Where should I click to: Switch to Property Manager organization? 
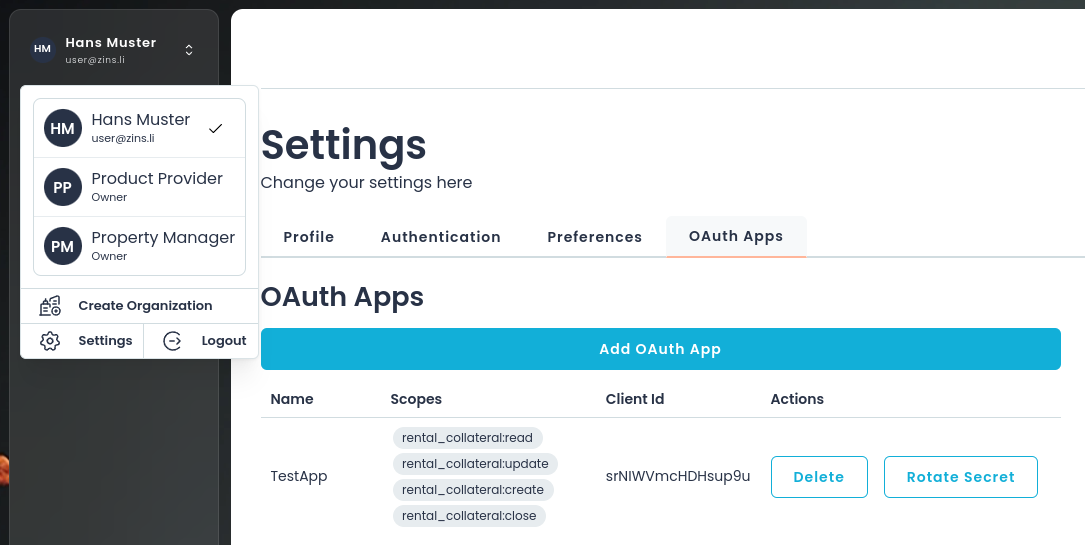[x=163, y=246]
